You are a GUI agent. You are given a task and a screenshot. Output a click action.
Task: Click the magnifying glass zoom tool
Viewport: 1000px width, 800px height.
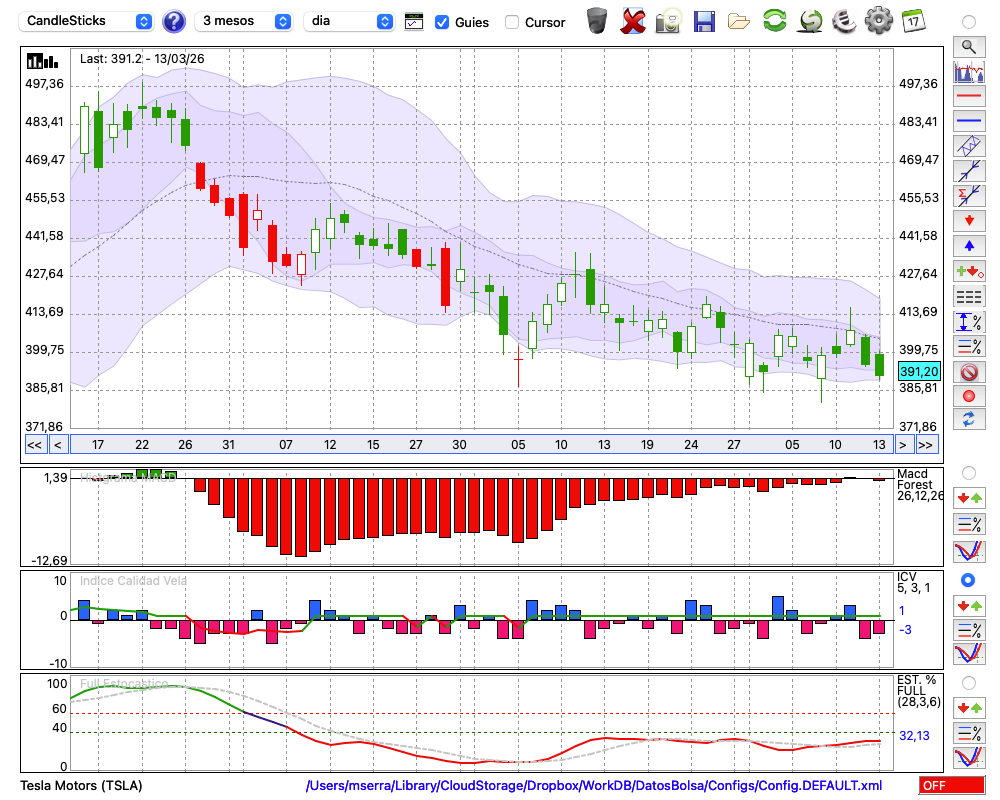968,46
